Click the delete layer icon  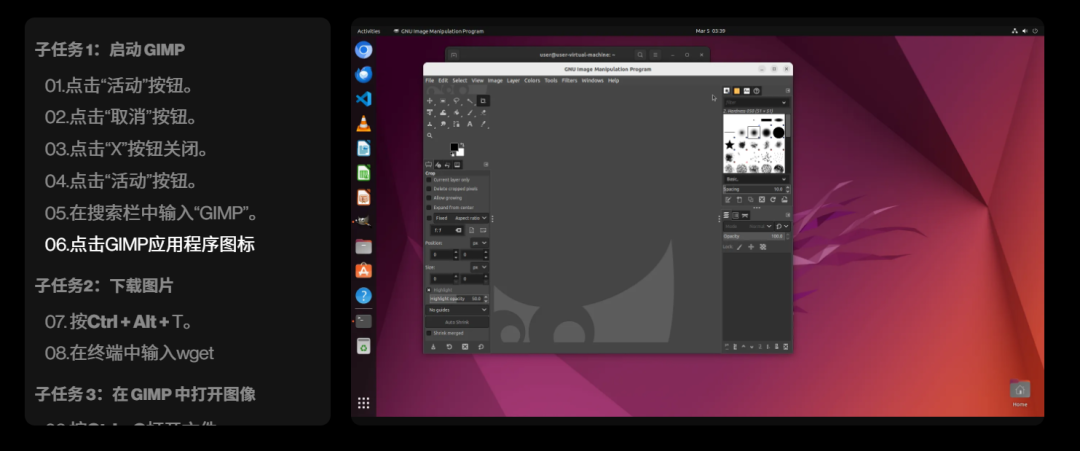pos(786,346)
